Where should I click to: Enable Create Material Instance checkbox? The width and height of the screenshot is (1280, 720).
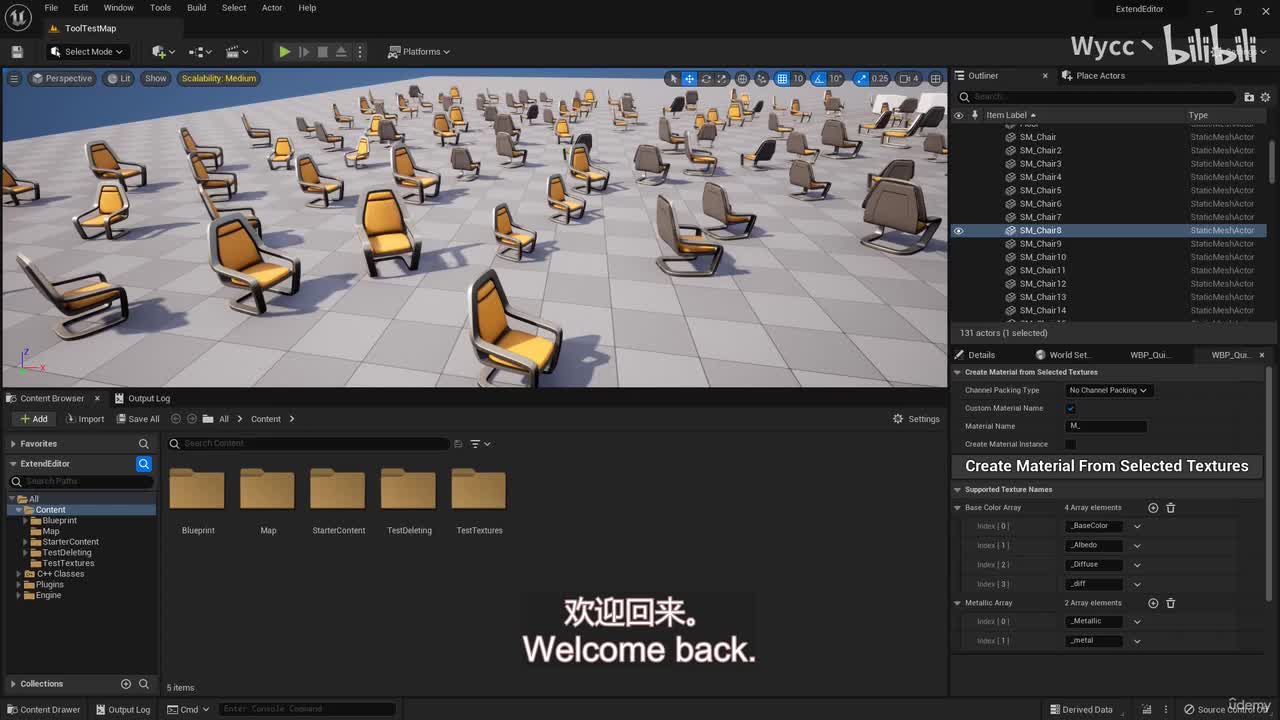[1070, 444]
